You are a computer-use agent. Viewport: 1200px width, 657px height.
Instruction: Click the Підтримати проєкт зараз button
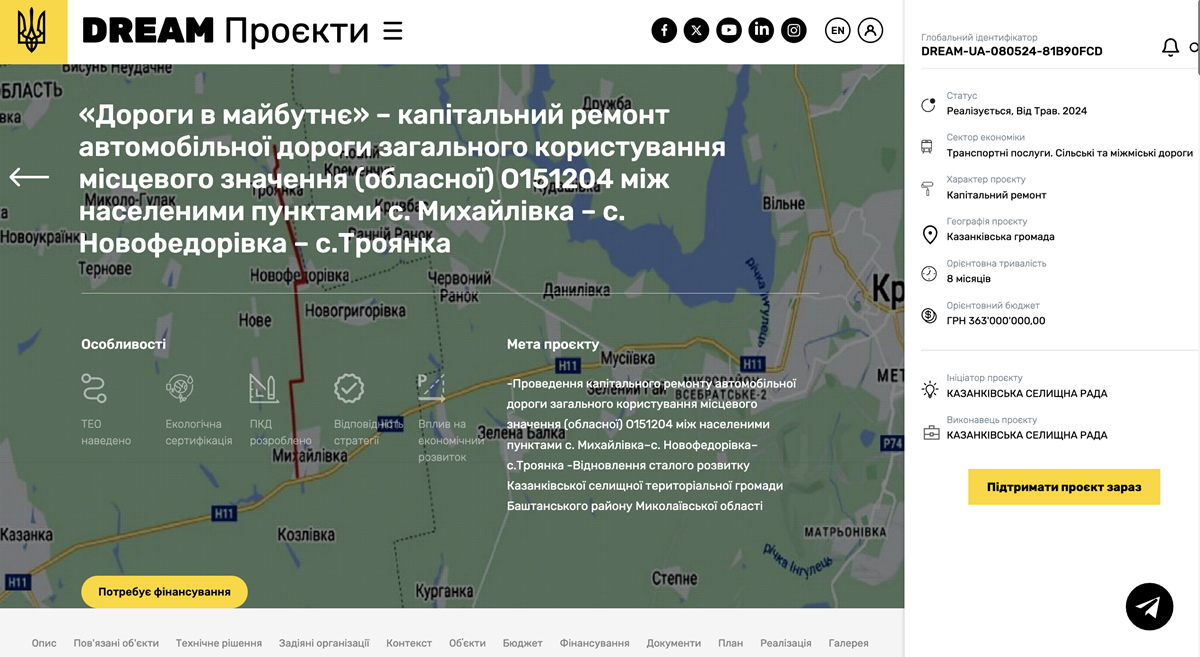(1063, 487)
